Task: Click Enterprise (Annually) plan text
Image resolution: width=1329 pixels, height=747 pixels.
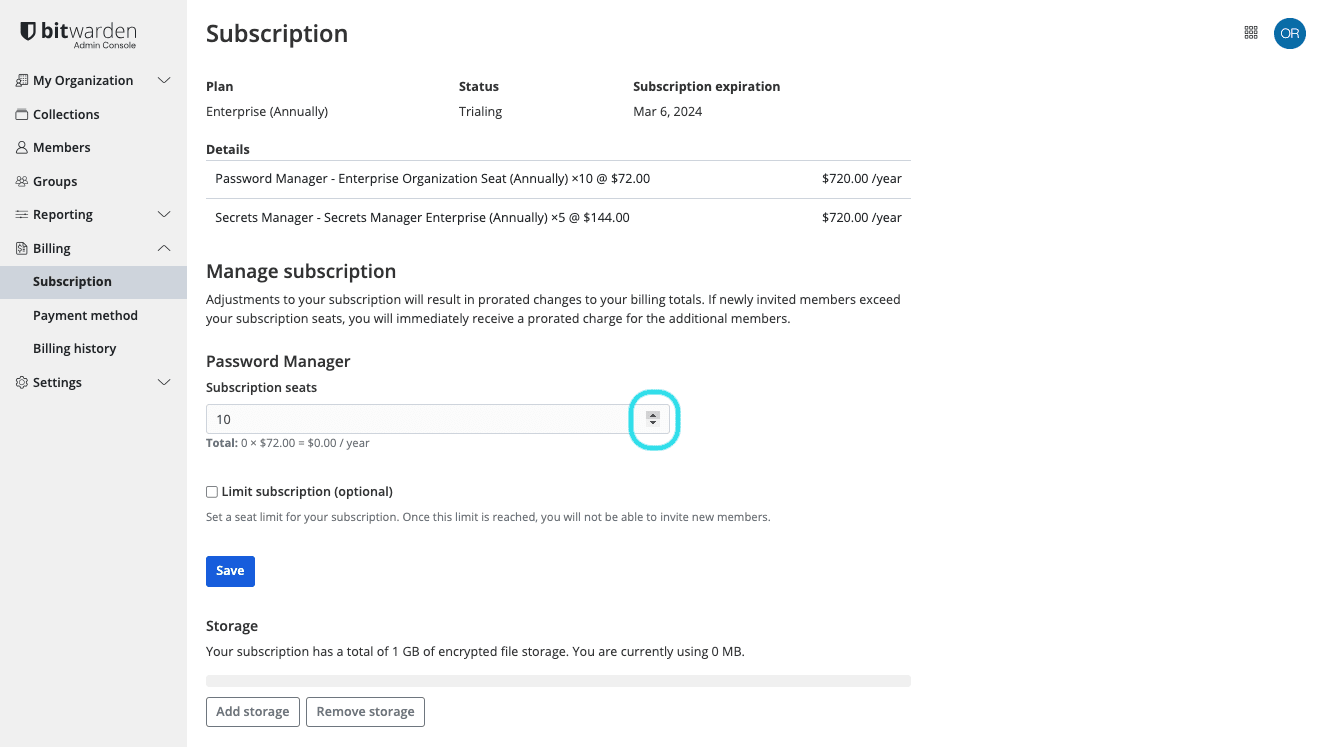Action: 267,112
